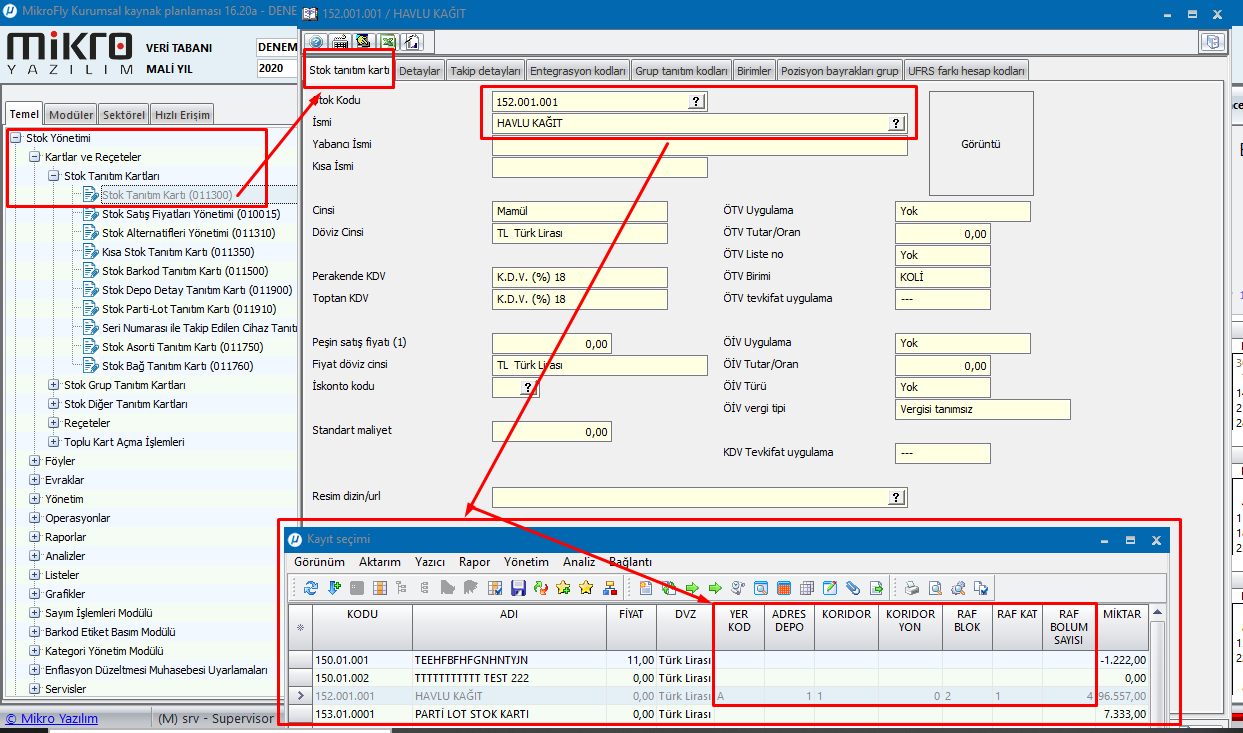This screenshot has width=1243, height=733.
Task: Click the help question-mark icon in card toolbar
Action: pyautogui.click(x=316, y=42)
